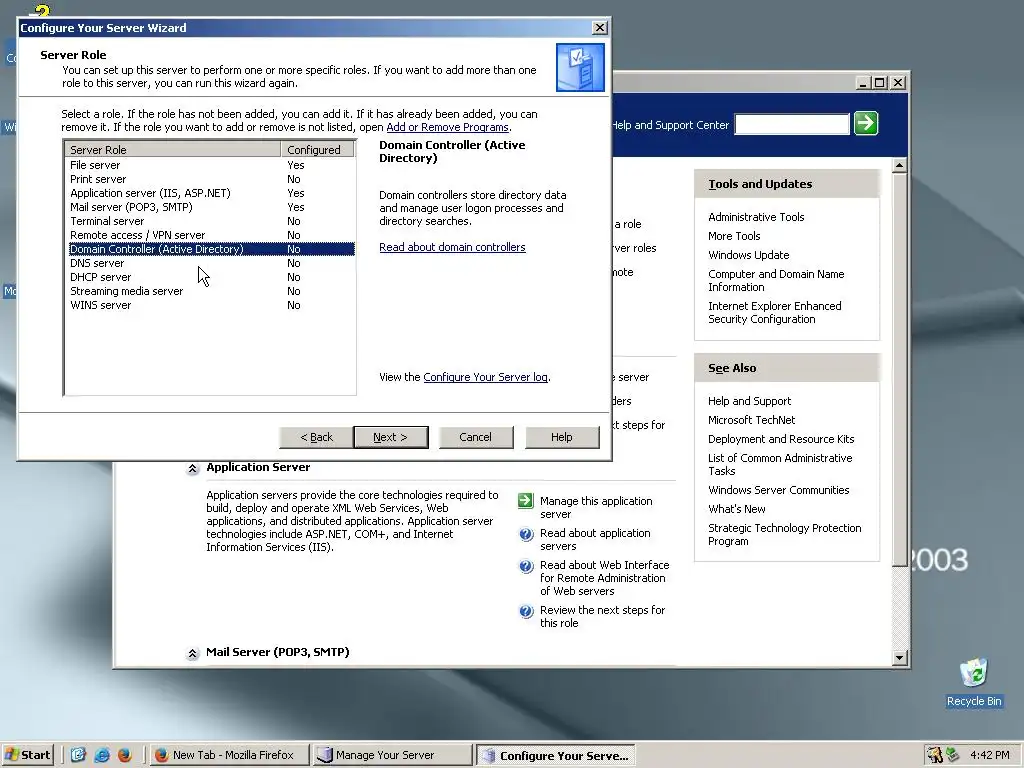
Task: Launch Internet Explorer from quick launch
Action: [102, 755]
